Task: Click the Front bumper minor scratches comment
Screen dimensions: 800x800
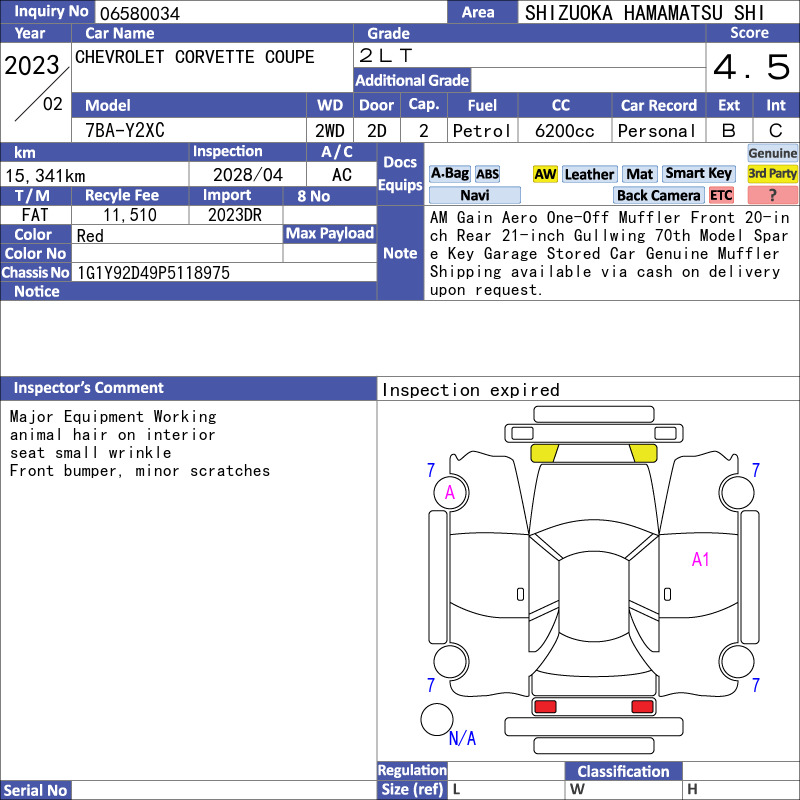Action: pos(140,470)
